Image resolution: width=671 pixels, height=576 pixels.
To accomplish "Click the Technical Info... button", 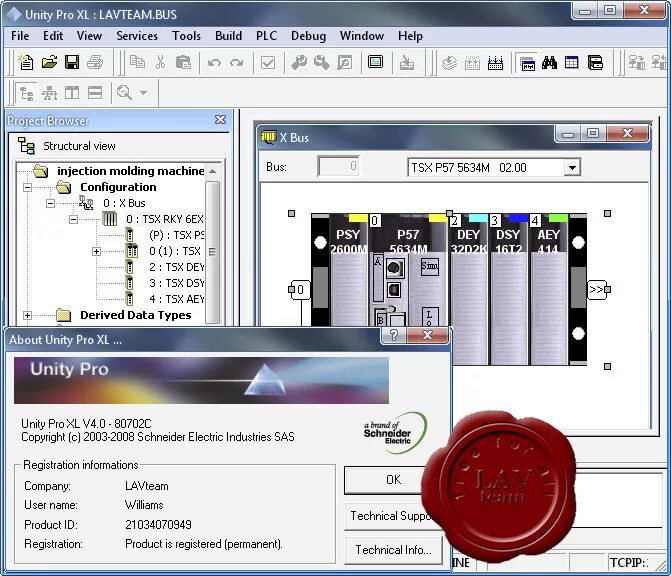I will [x=393, y=549].
